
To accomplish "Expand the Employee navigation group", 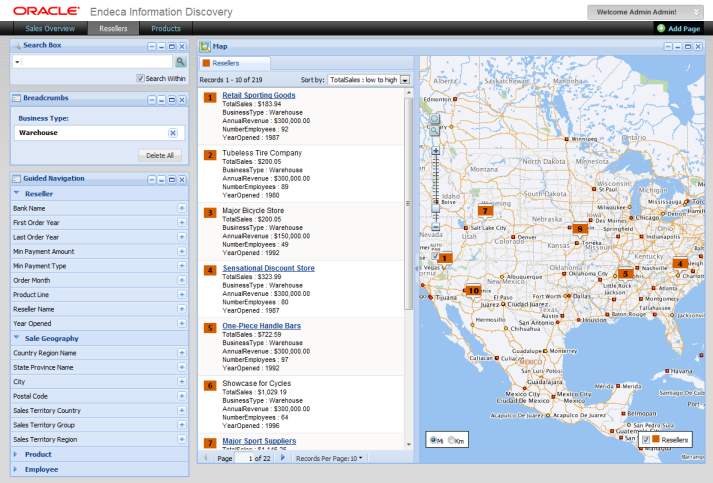I will (16, 469).
